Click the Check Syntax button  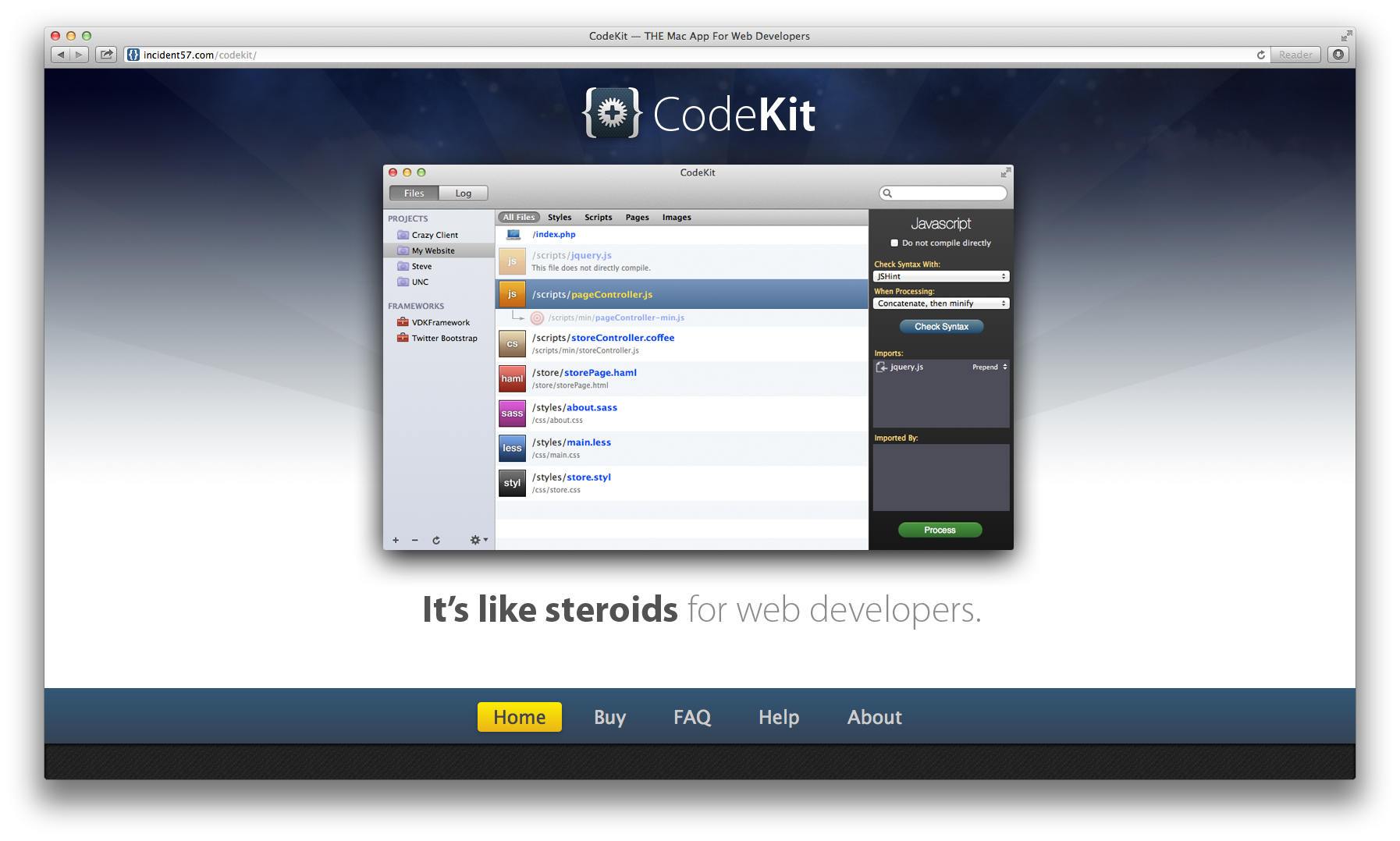point(942,327)
